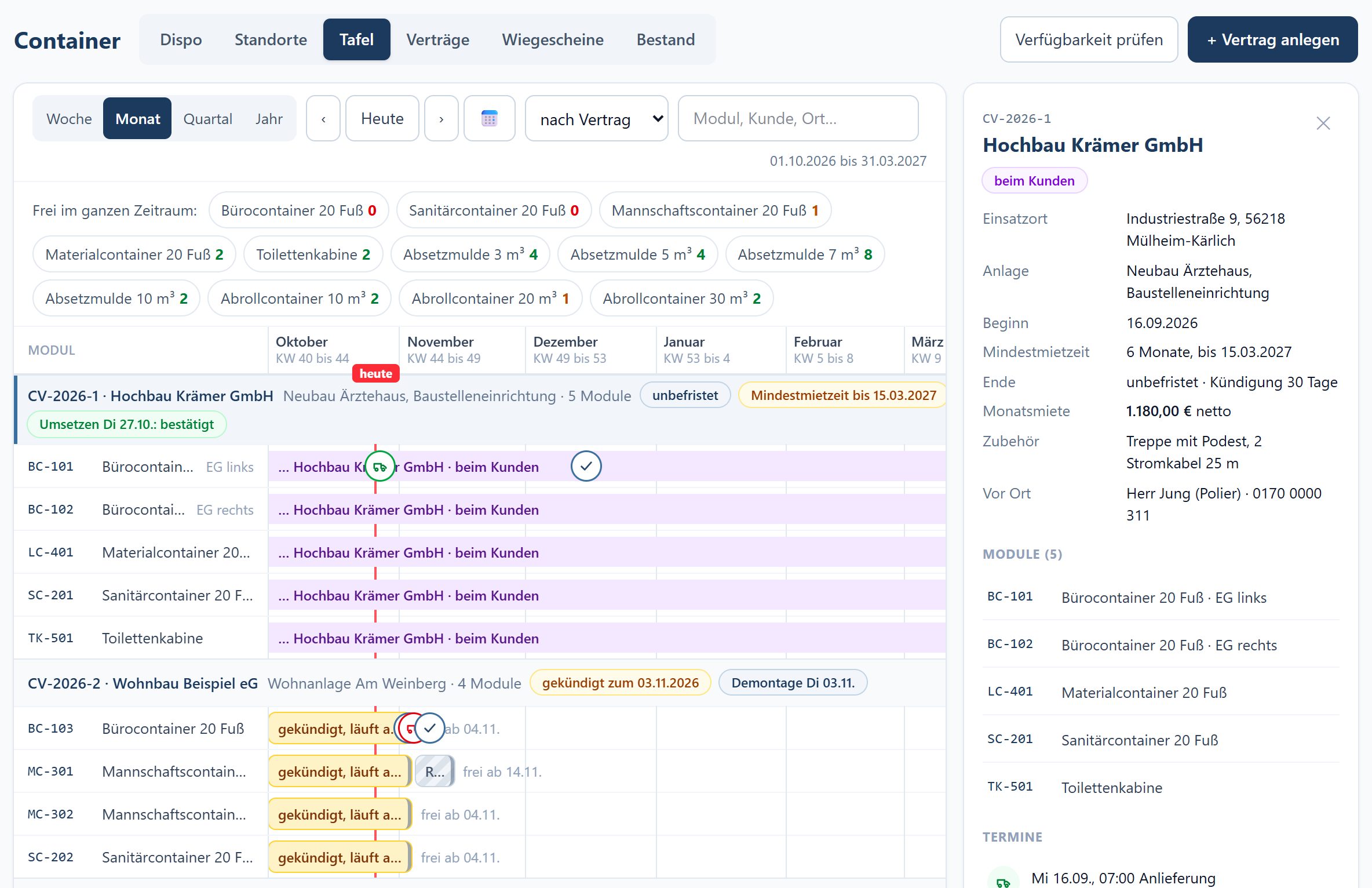Image resolution: width=1372 pixels, height=888 pixels.
Task: Switch timeline to Woche view
Action: coord(69,119)
